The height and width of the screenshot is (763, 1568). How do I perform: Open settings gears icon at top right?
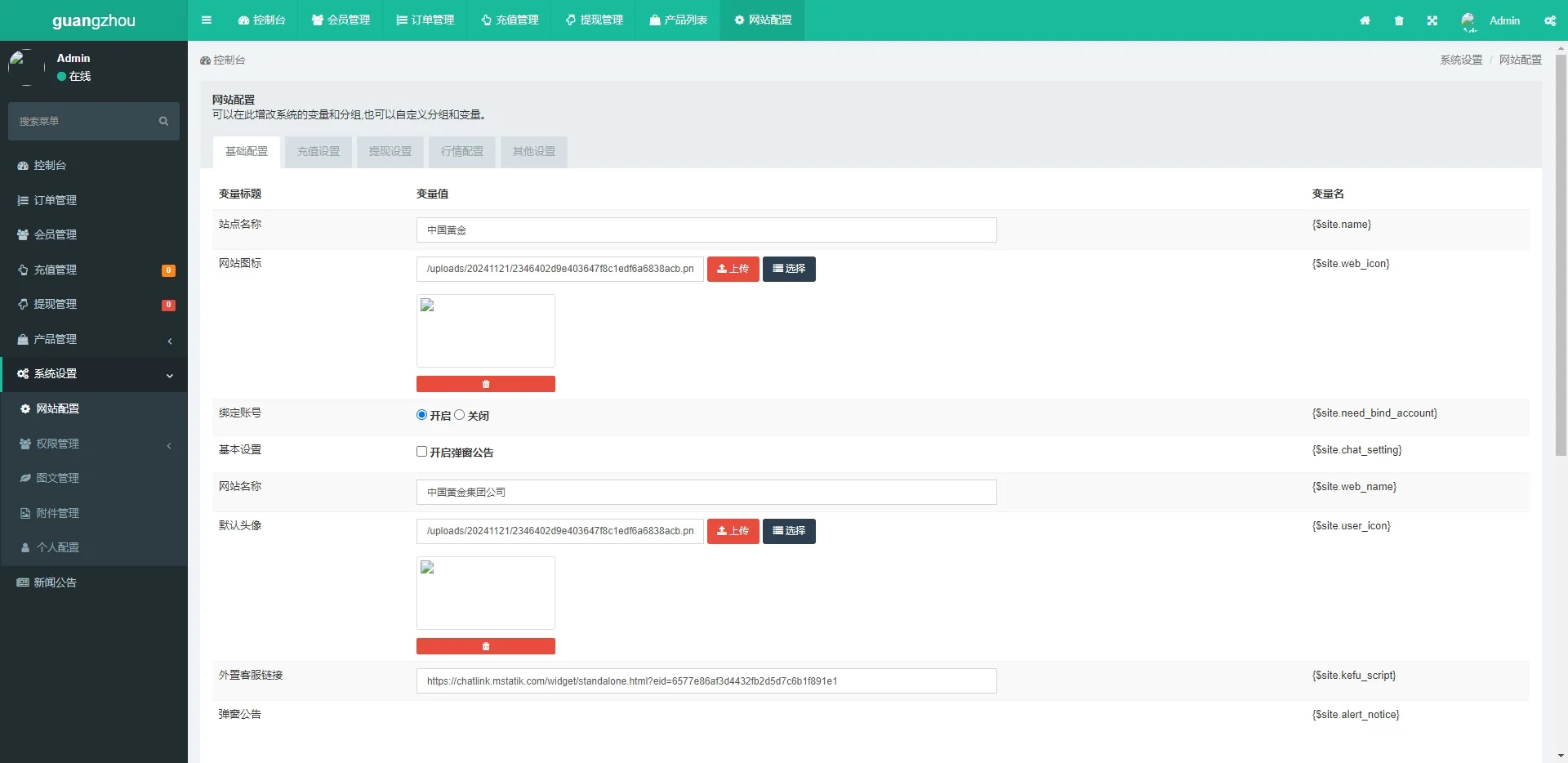tap(1549, 20)
